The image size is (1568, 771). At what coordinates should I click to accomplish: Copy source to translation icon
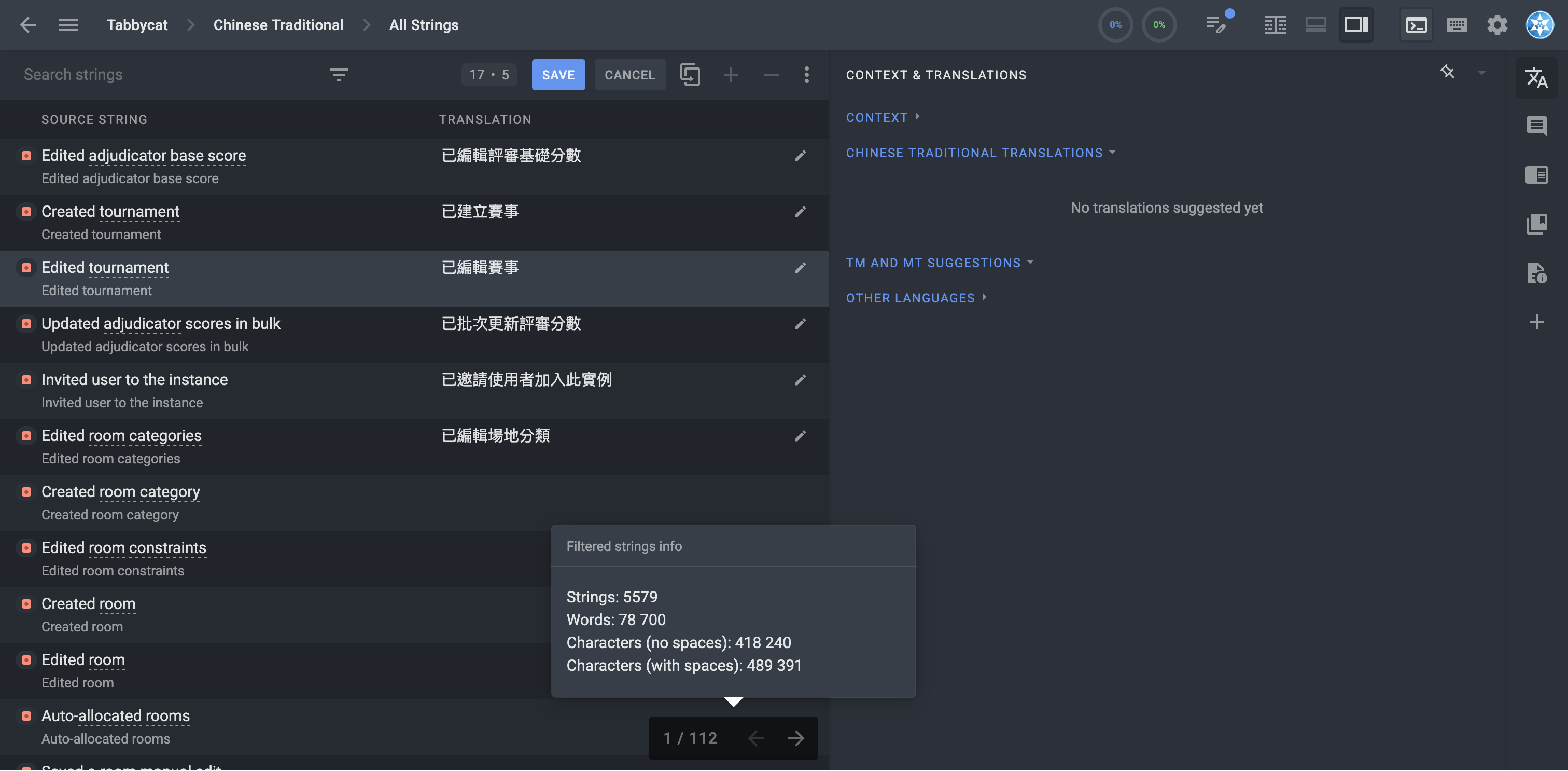[690, 74]
